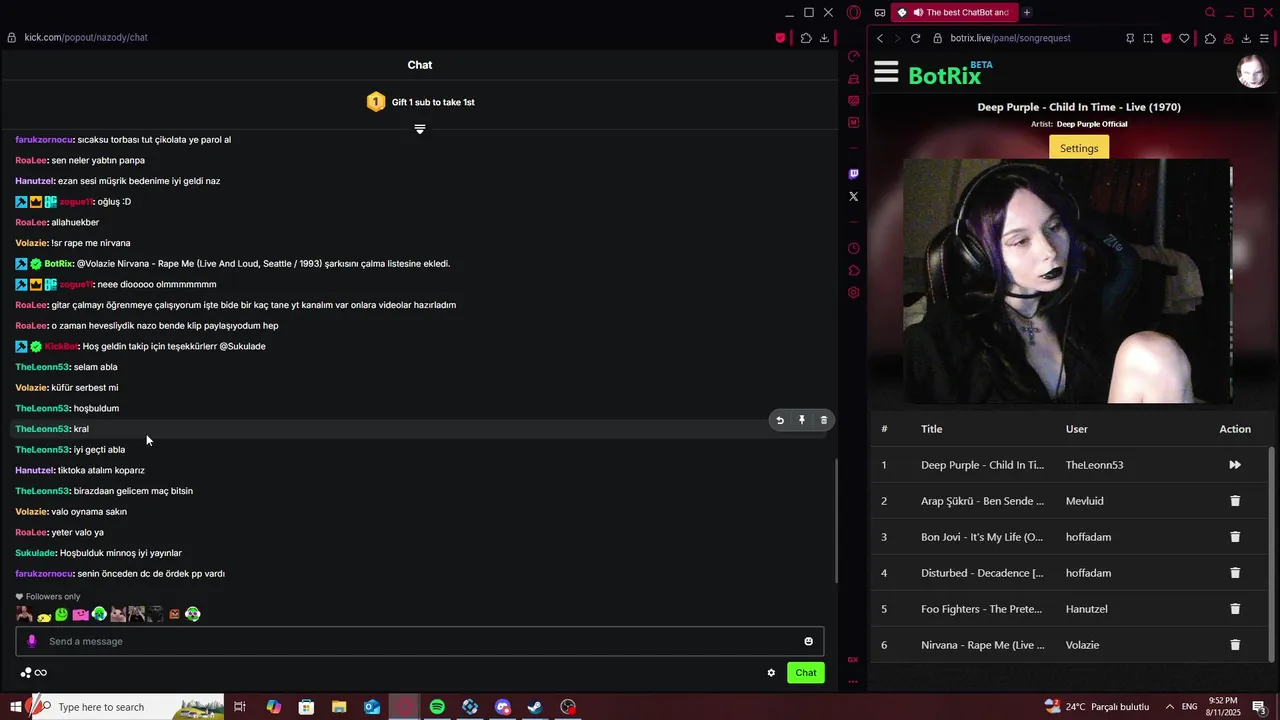
Task: Focus the Send a message field
Action: click(x=420, y=641)
